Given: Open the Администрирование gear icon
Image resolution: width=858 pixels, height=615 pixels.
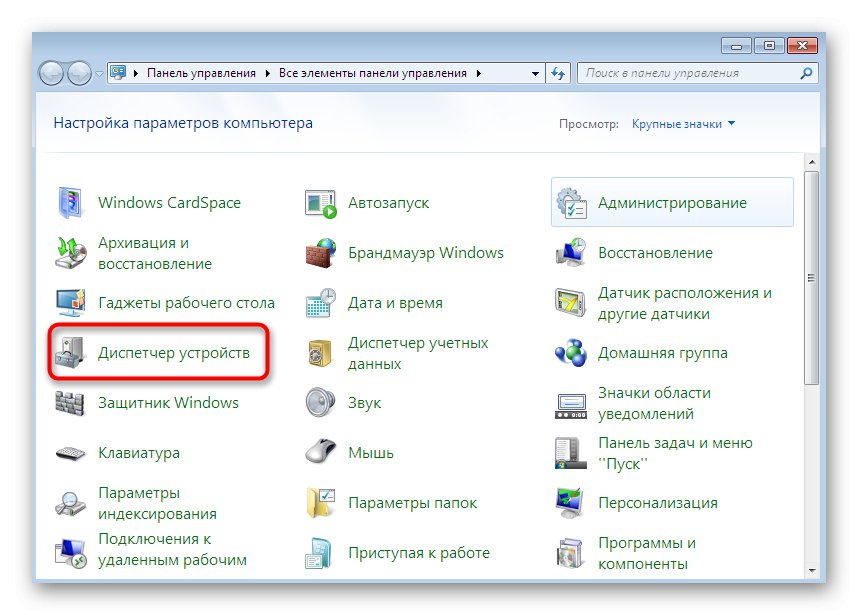Looking at the screenshot, I should [571, 203].
